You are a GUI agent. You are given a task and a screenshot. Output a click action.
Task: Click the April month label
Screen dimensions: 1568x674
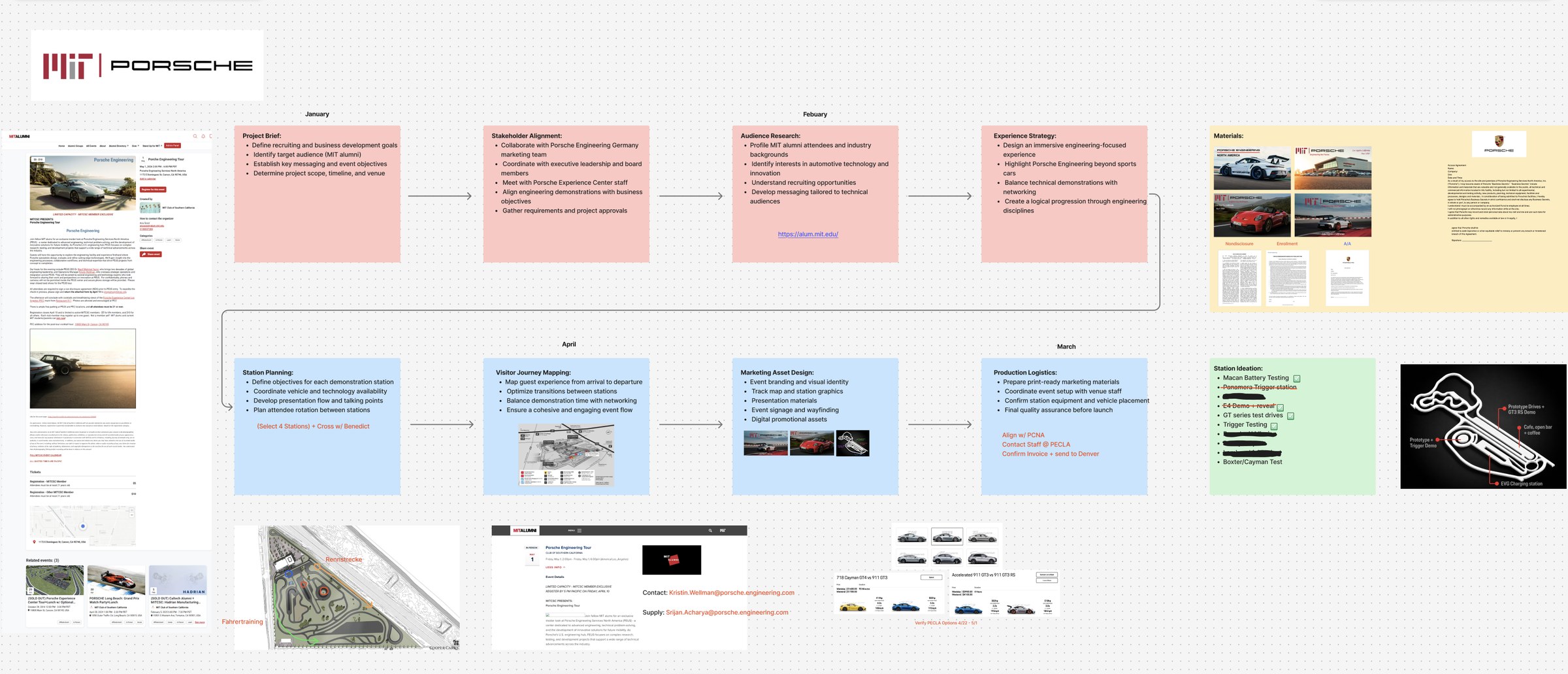click(x=569, y=345)
